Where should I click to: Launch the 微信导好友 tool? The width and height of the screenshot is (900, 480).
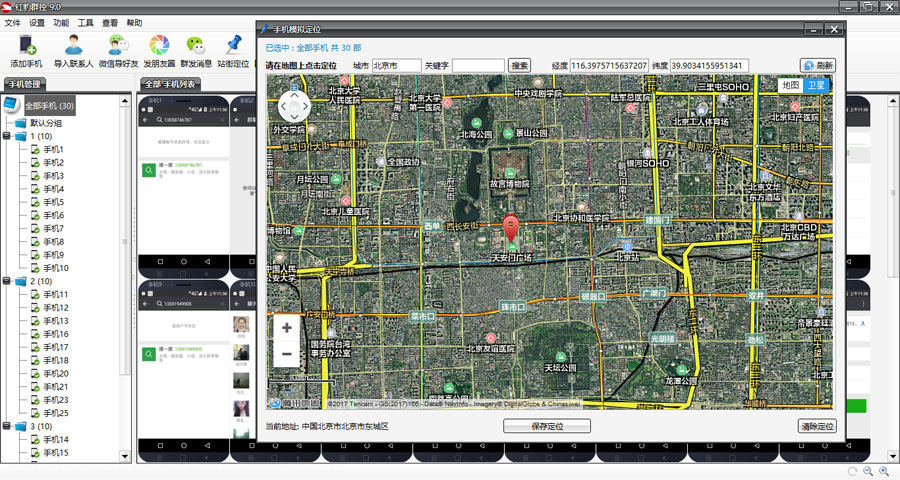coord(118,51)
